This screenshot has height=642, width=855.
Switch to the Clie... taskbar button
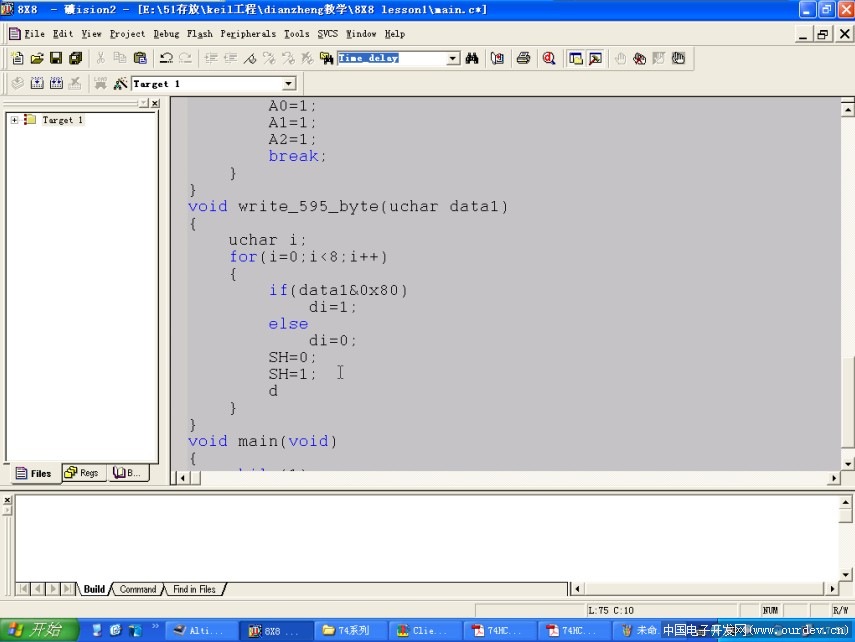coord(423,631)
